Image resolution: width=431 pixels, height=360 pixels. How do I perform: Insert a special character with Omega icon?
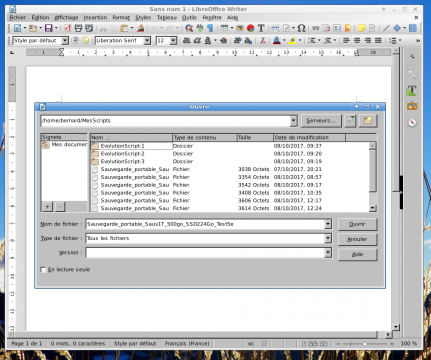pyautogui.click(x=301, y=28)
